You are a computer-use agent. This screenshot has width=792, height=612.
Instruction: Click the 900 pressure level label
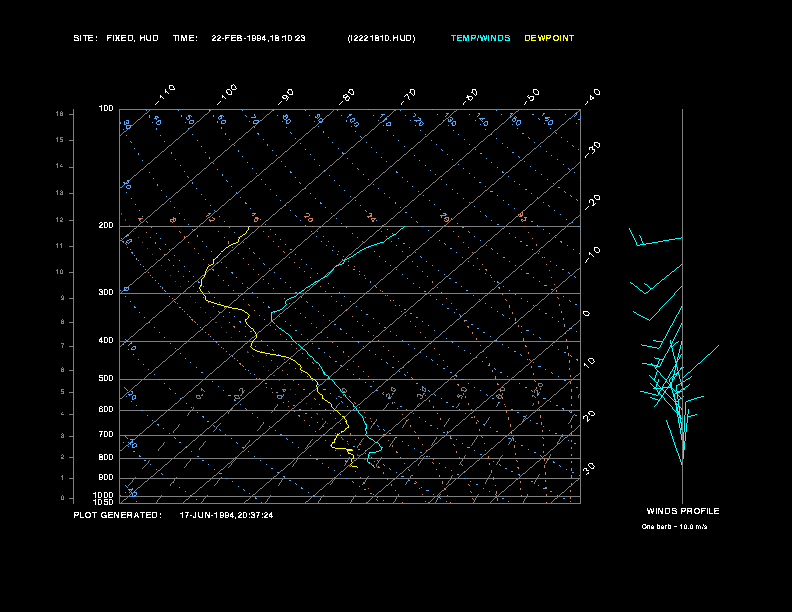pos(106,477)
